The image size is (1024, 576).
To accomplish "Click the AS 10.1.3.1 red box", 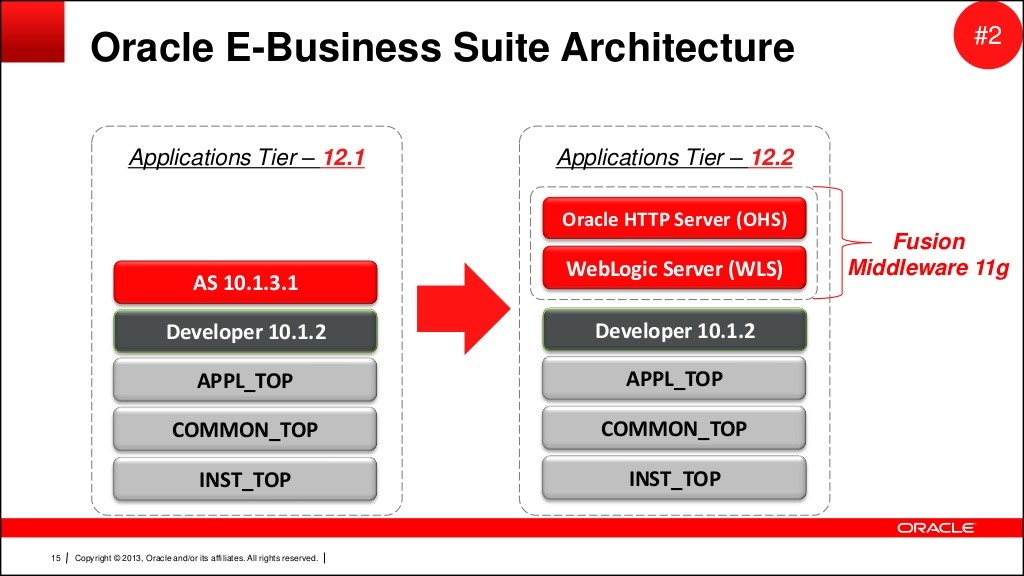I will pyautogui.click(x=245, y=282).
